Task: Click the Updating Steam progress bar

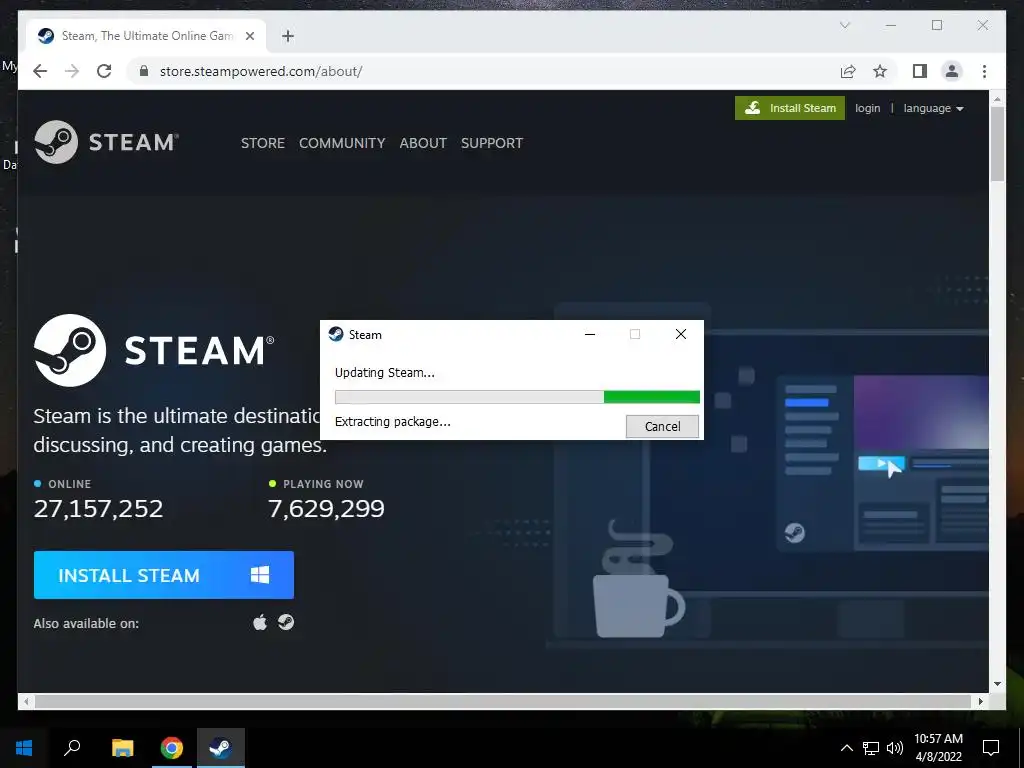Action: (x=517, y=397)
